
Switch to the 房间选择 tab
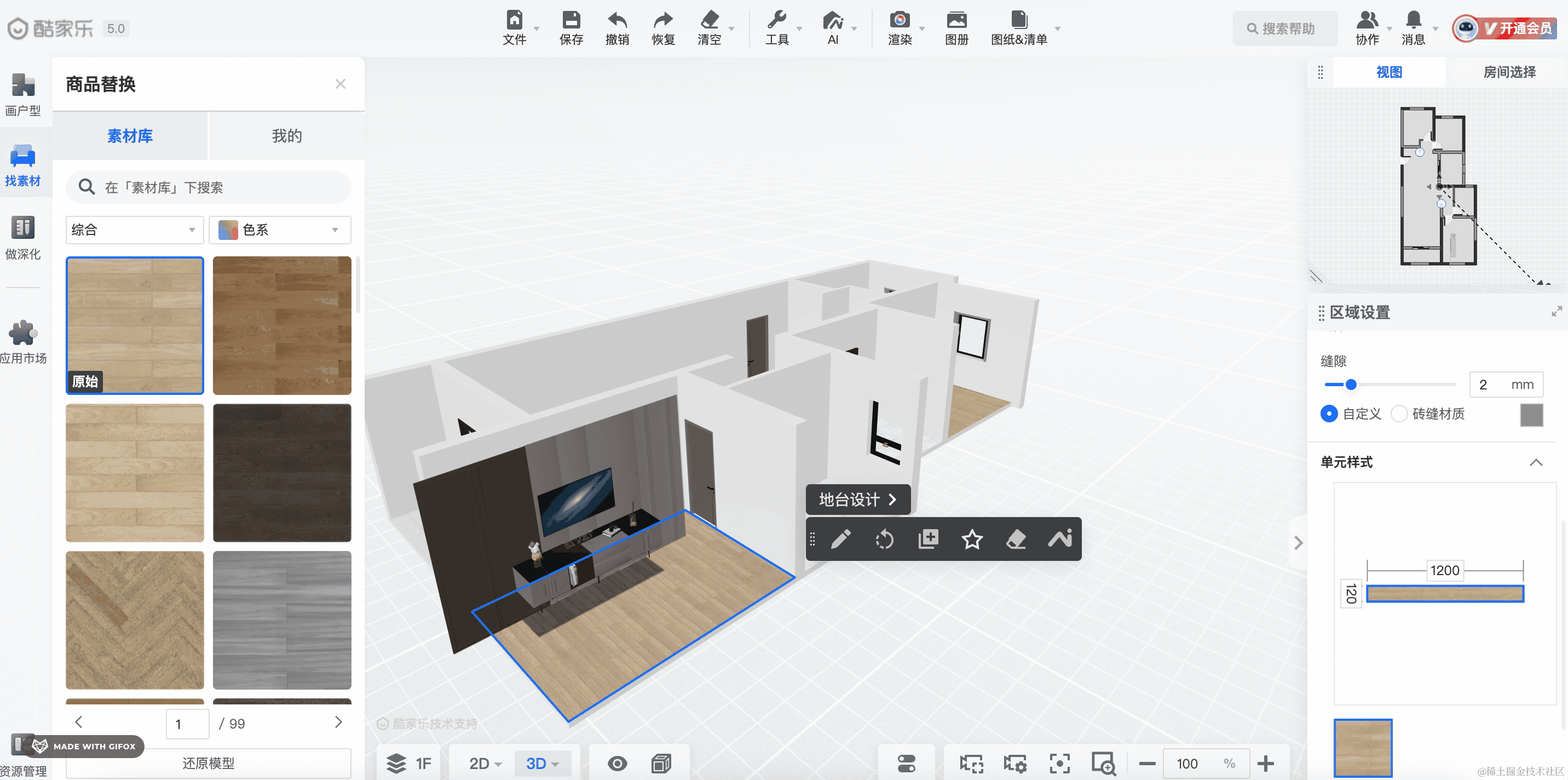(1509, 72)
